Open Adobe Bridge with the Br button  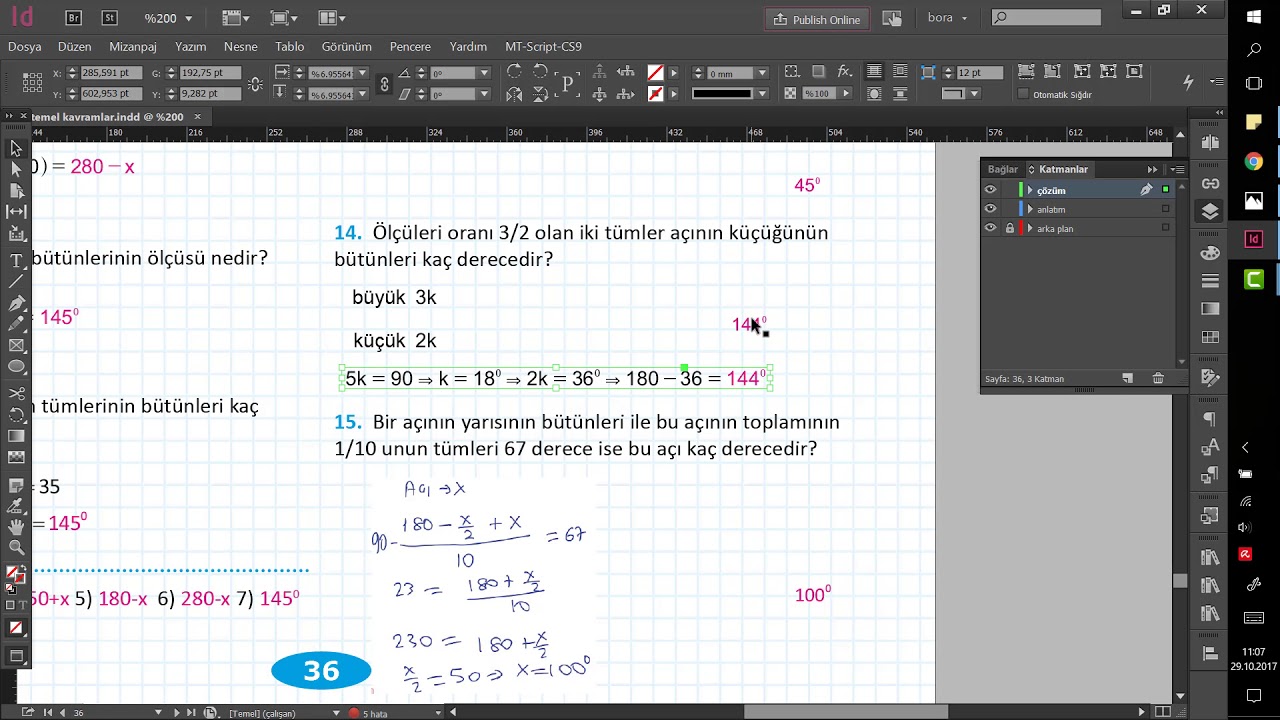click(x=74, y=18)
